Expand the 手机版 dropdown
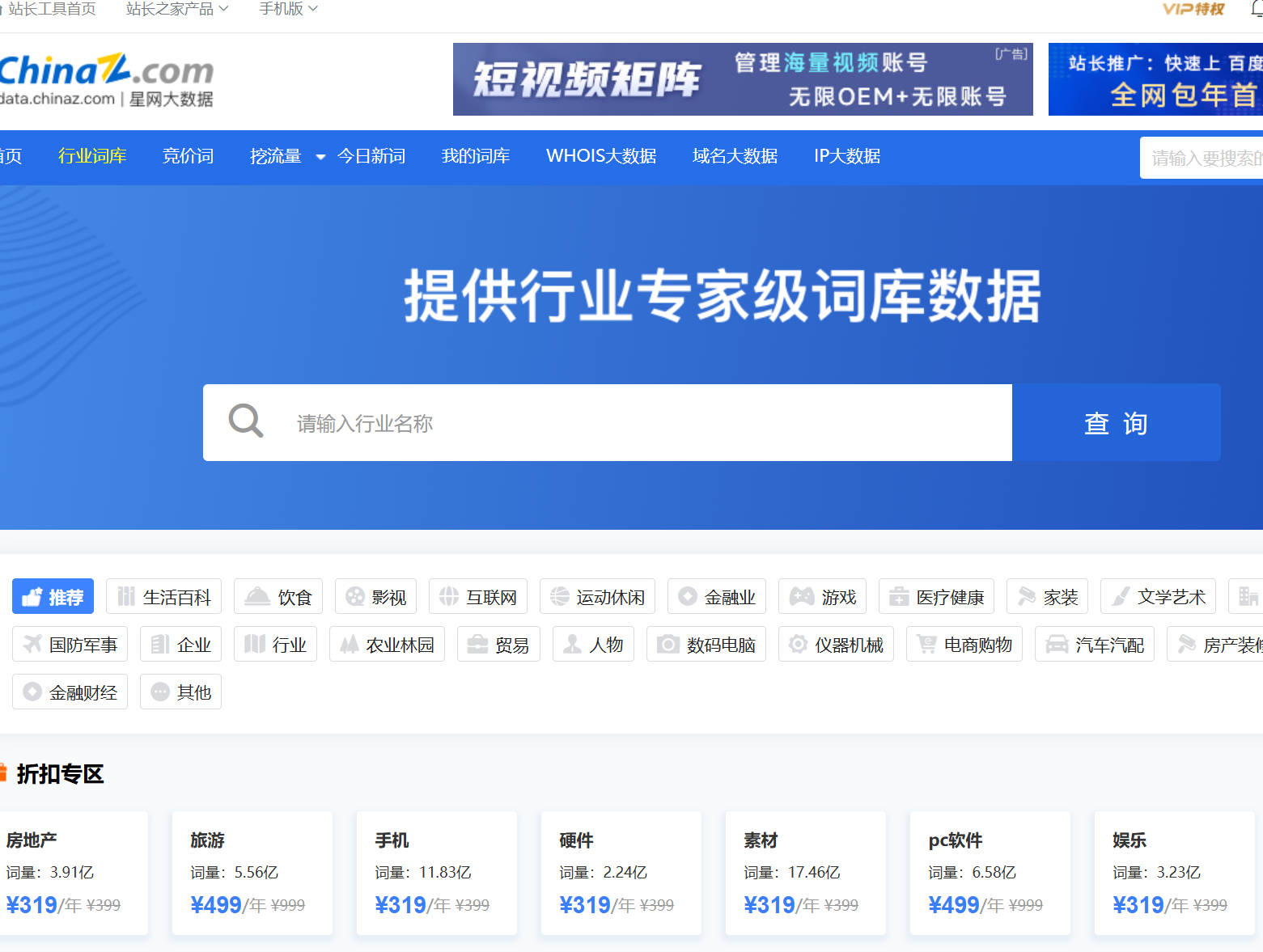This screenshot has height=952, width=1263. pos(287,9)
